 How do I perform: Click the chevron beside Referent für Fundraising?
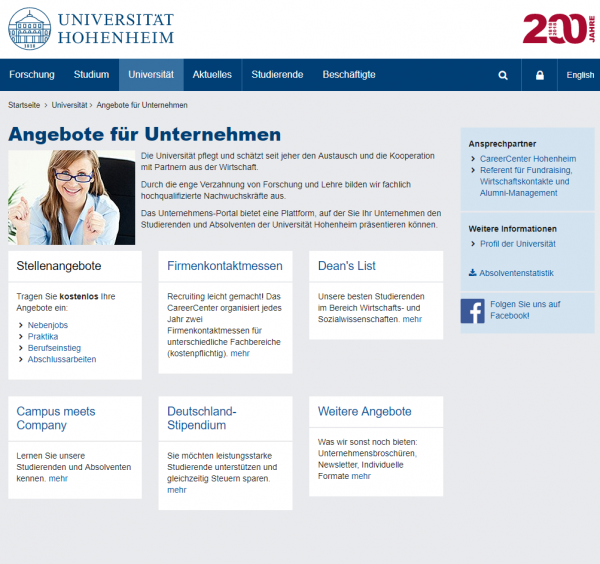pos(473,170)
